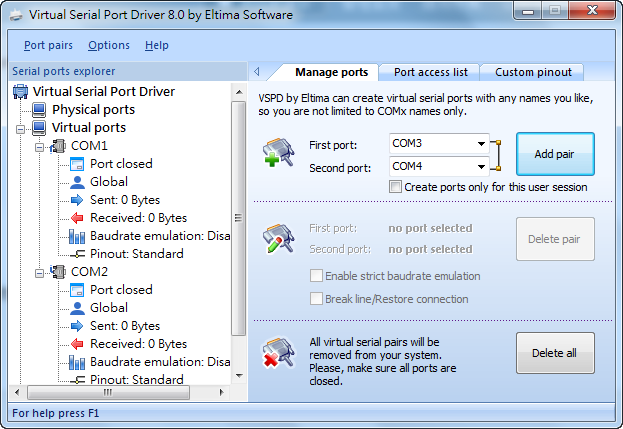
Task: Click the Pinout icon under COM1
Action: 77,254
